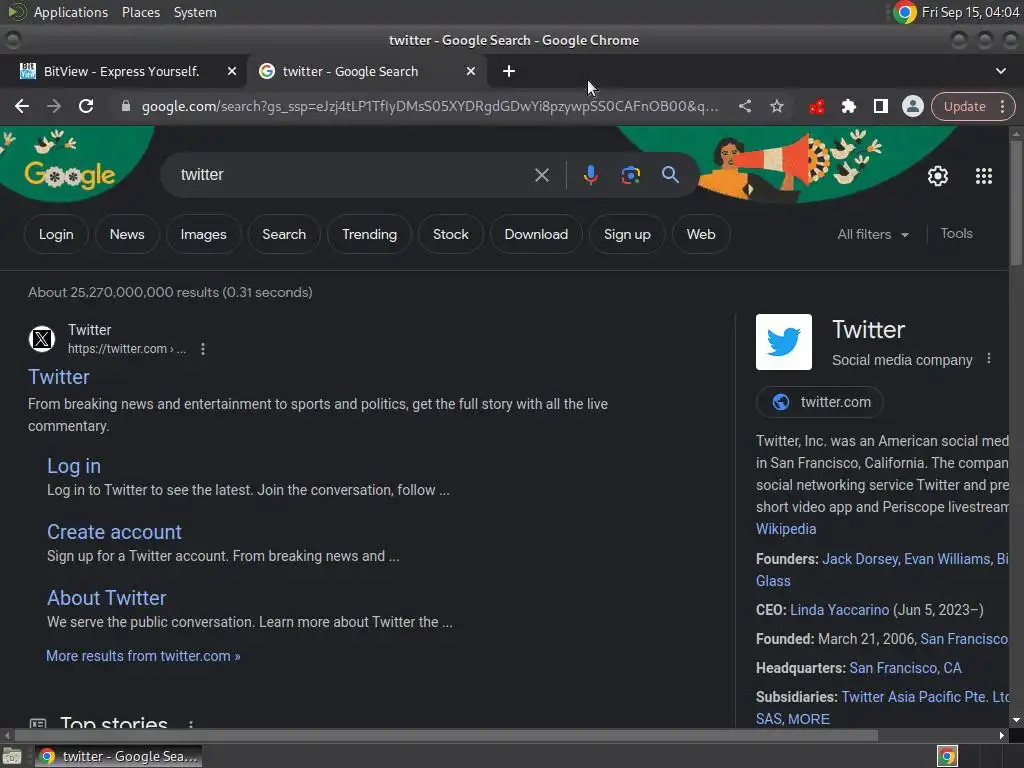
Task: Open the System menu
Action: click(x=195, y=12)
